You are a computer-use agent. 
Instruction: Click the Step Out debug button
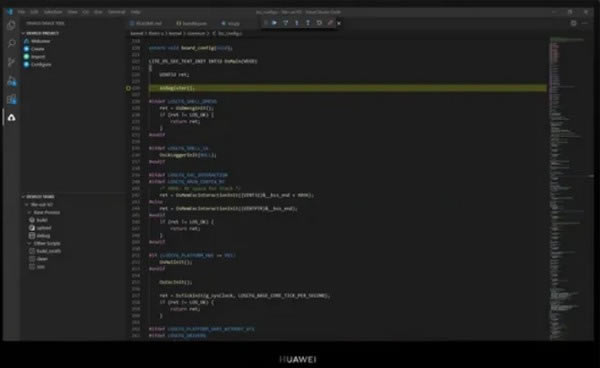[308, 23]
